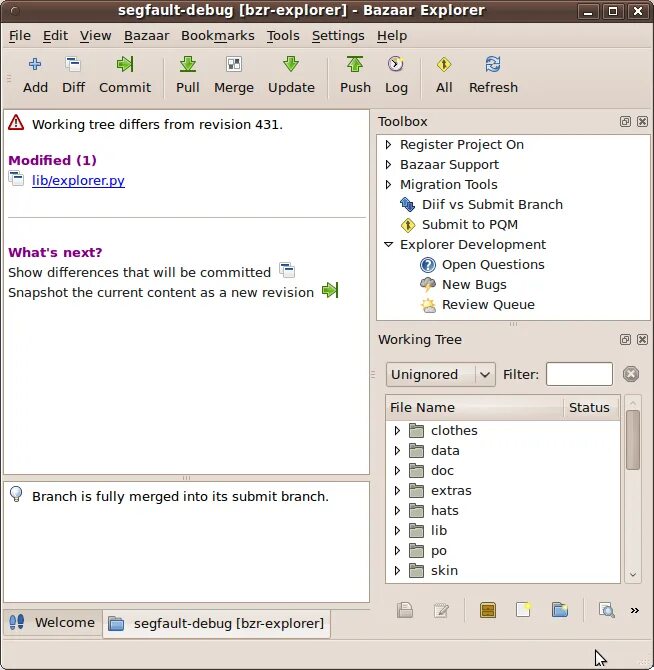Open the 'Review Queue' toolbox entry
Screen dimensions: 654x670
(x=488, y=305)
